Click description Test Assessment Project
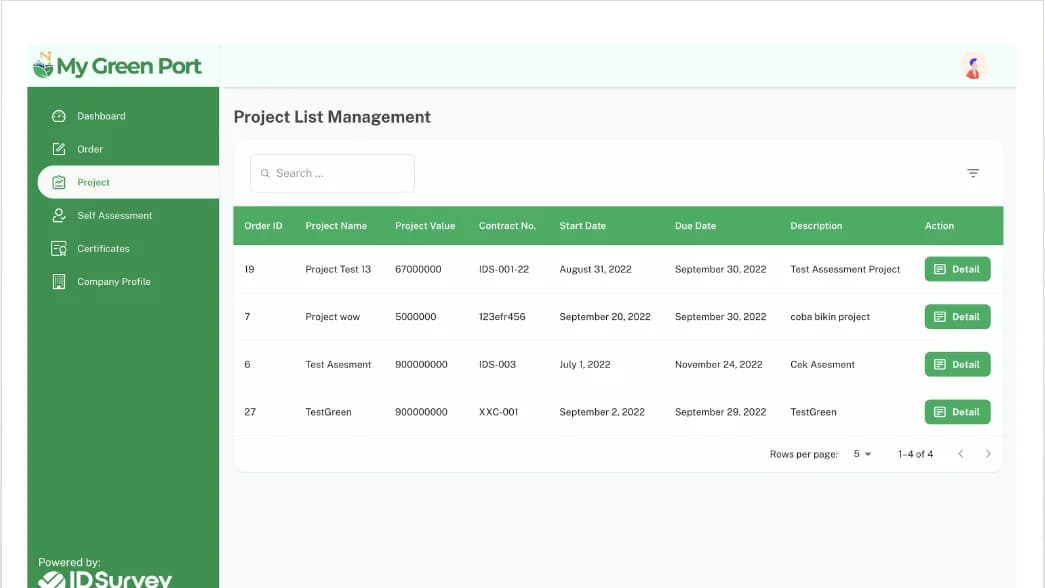The height and width of the screenshot is (588, 1045). (x=845, y=269)
